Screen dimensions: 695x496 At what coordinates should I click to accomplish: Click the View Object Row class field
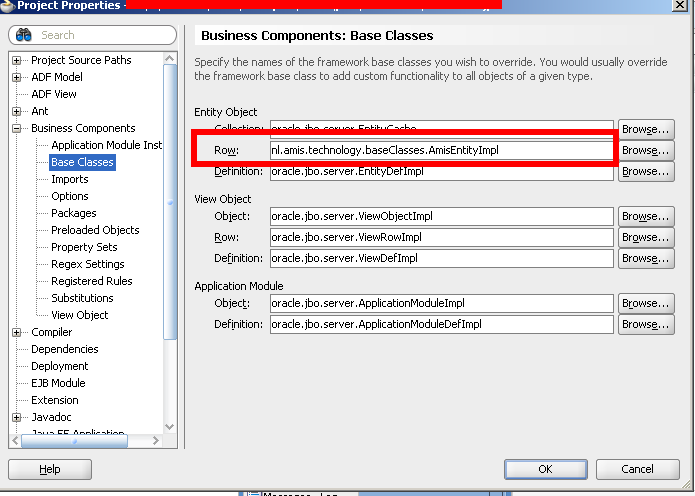click(441, 237)
